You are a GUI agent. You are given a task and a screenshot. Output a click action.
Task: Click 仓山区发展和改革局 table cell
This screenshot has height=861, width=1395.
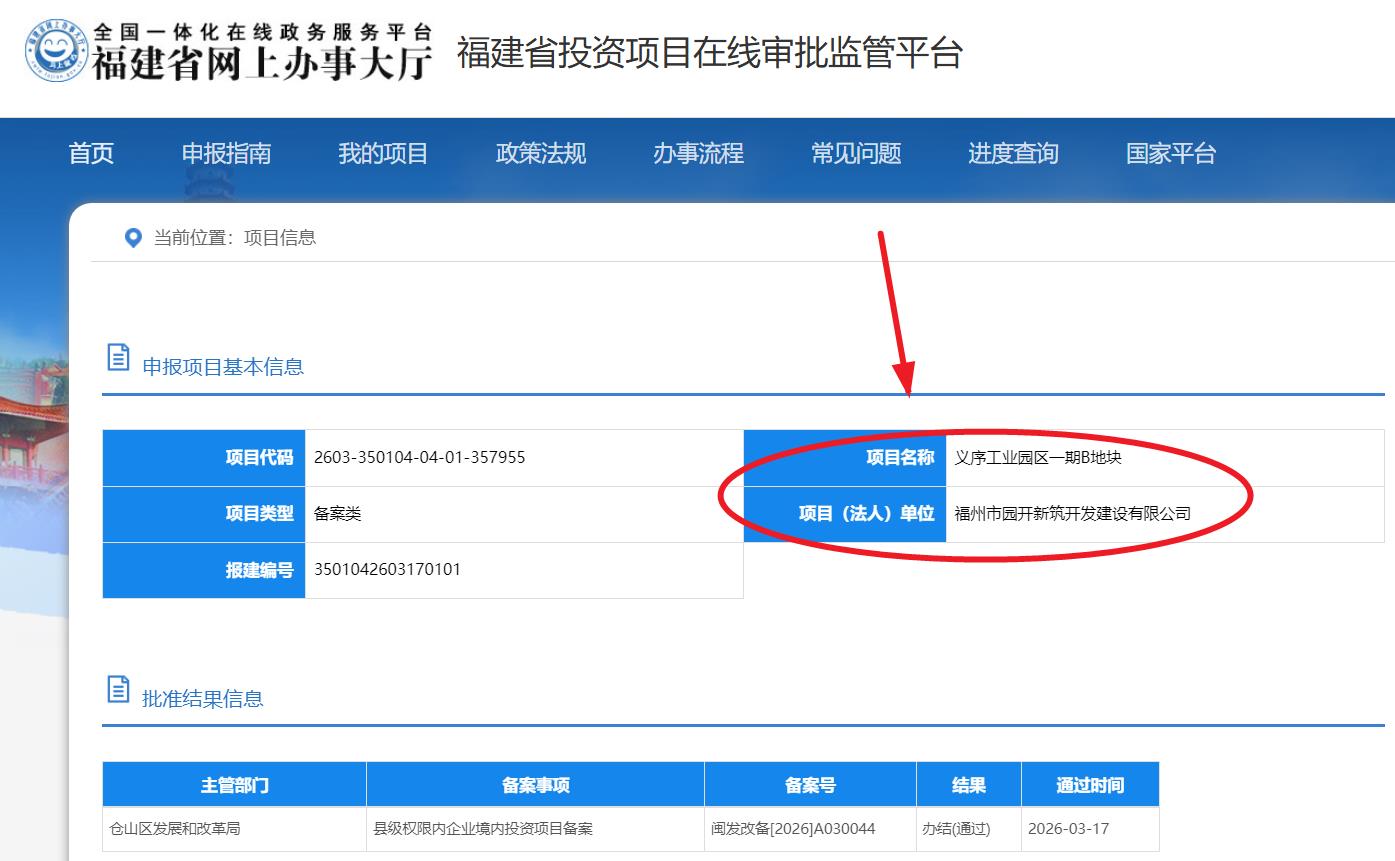[x=175, y=829]
